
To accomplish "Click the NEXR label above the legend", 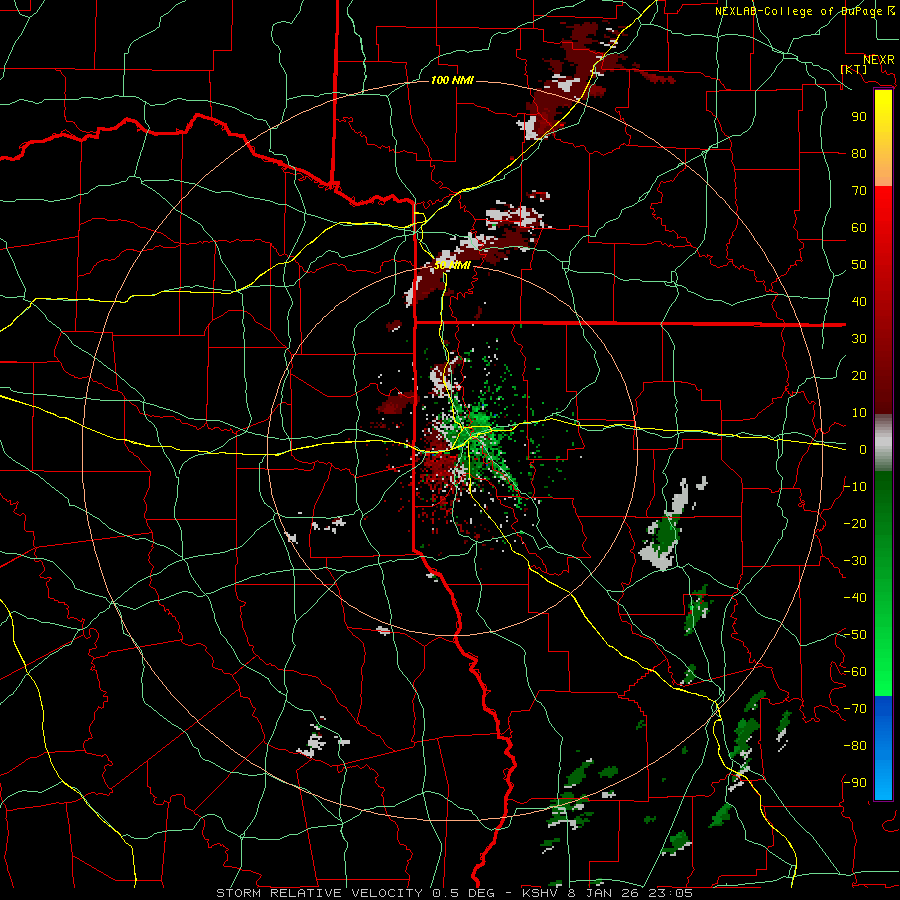I will click(879, 60).
